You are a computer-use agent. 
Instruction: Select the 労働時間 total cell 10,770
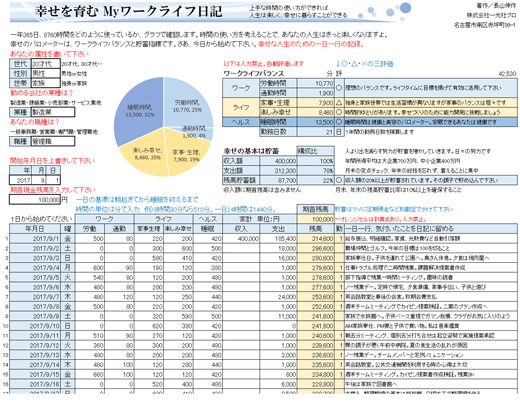[315, 83]
